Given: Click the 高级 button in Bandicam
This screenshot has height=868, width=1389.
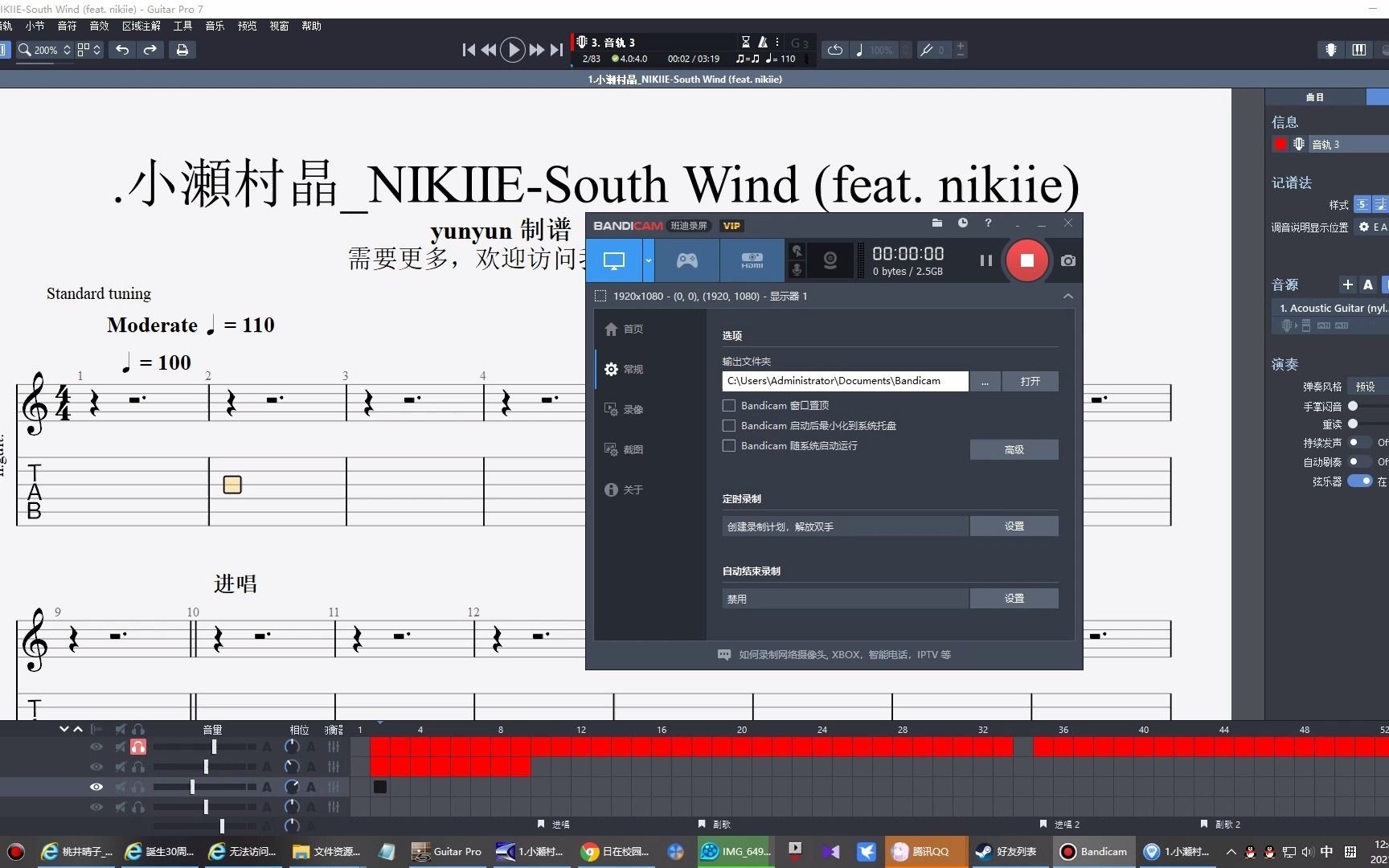Looking at the screenshot, I should tap(1014, 449).
